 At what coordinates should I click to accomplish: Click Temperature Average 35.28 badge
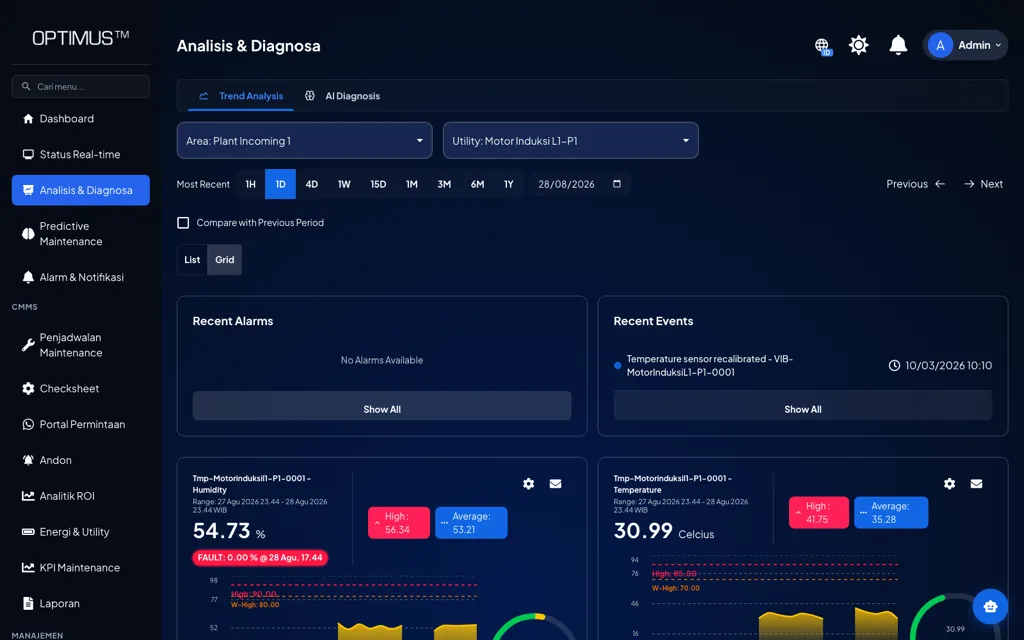pos(891,513)
